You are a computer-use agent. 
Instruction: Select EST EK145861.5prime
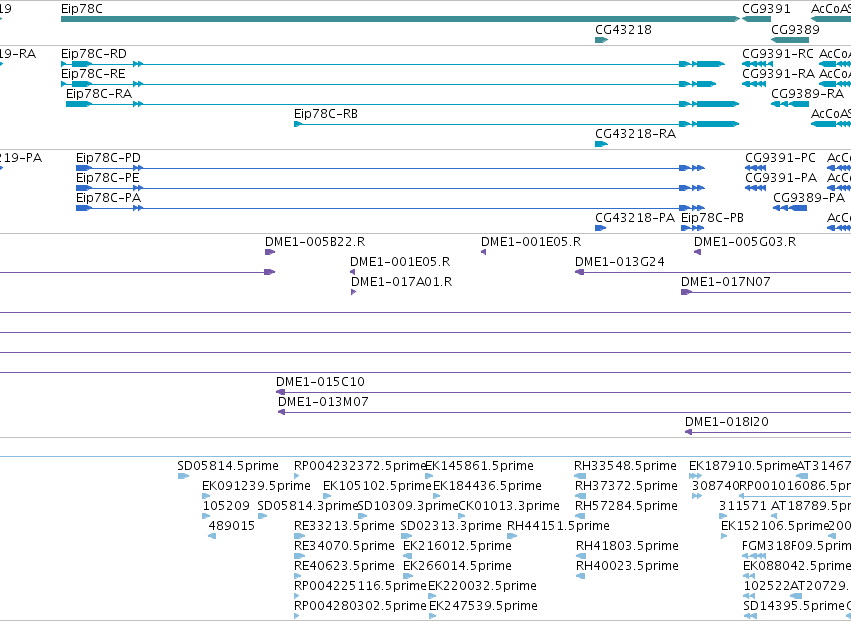coord(479,466)
